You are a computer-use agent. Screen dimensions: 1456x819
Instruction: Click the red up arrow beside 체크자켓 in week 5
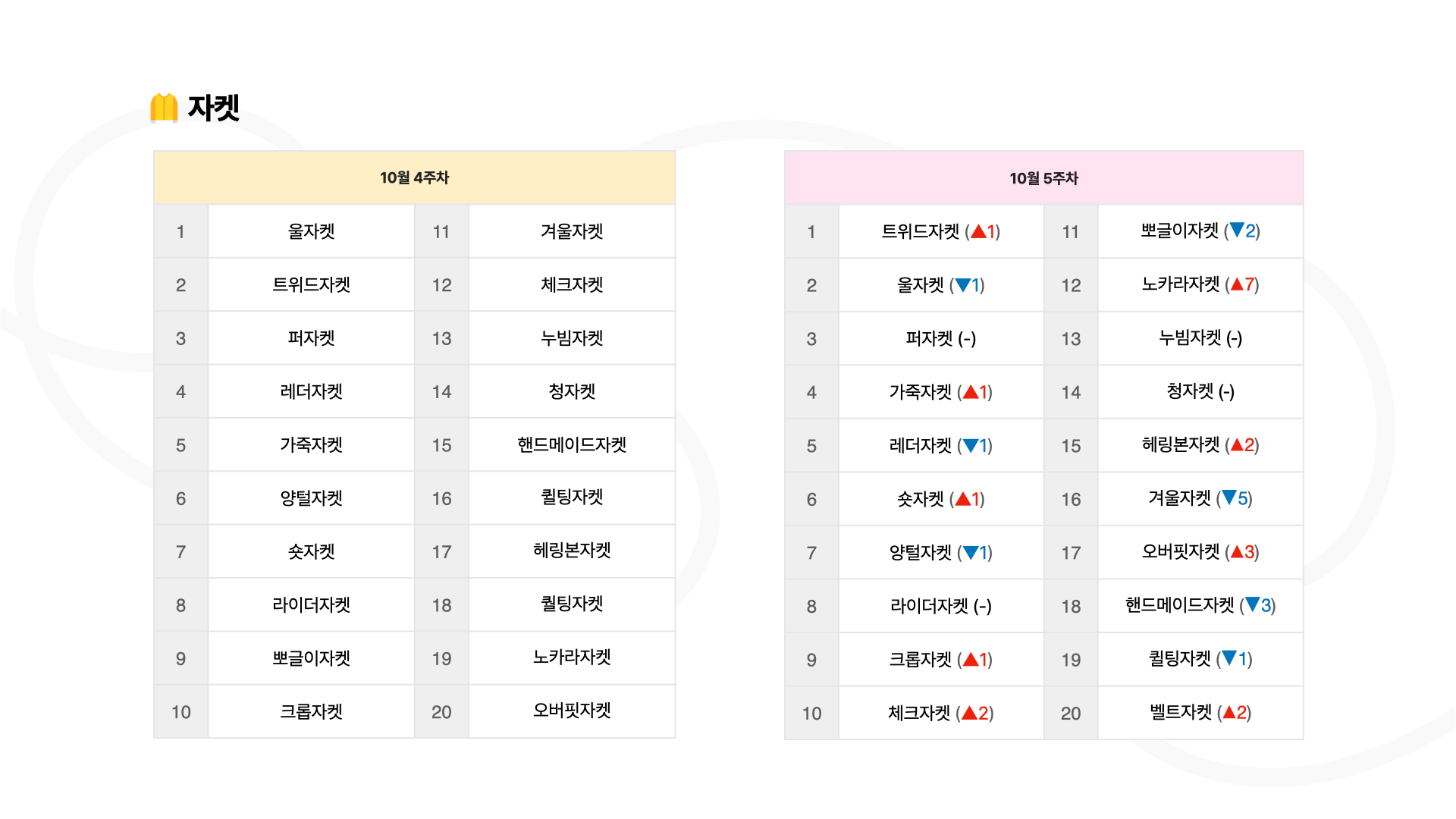[x=970, y=713]
